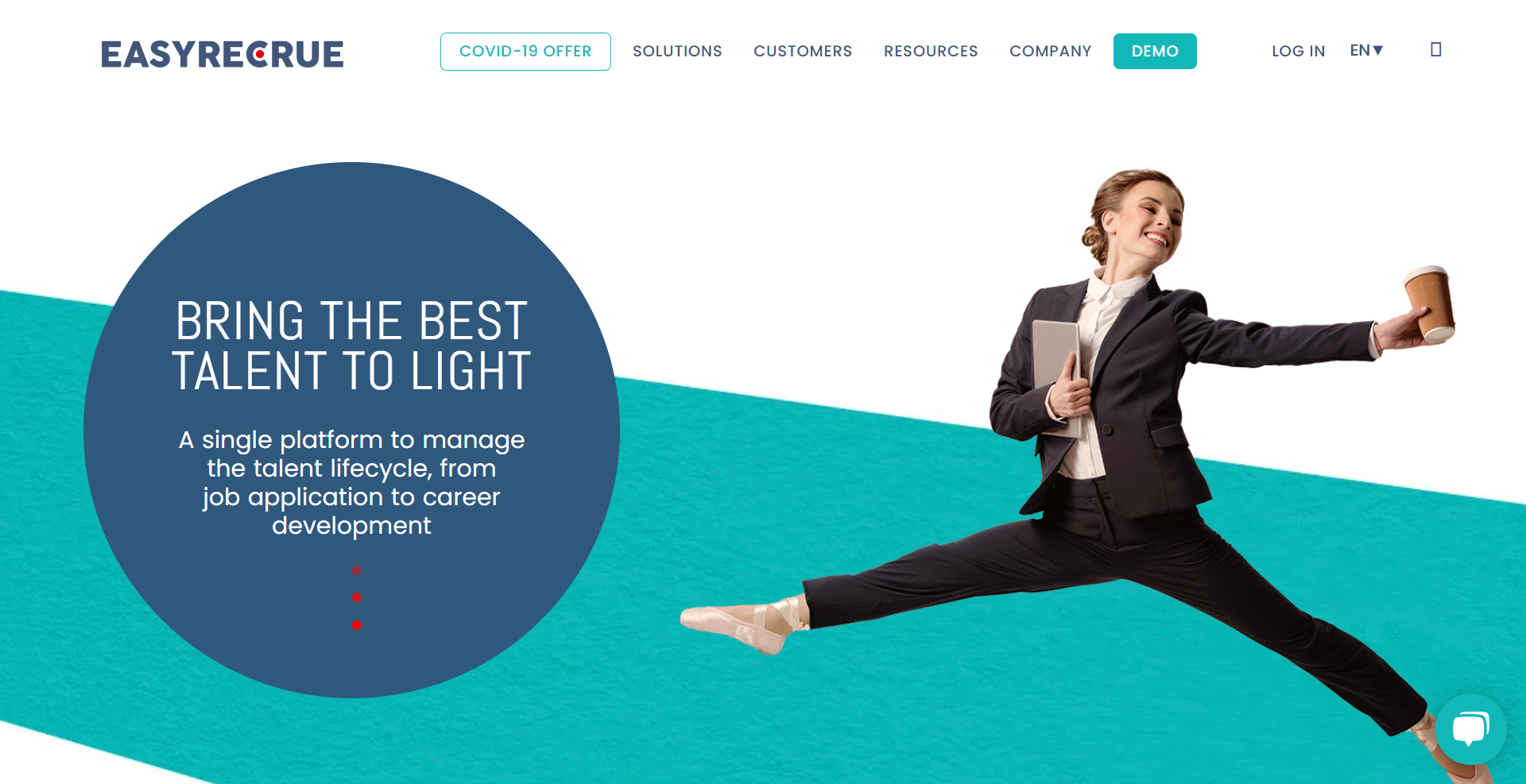Click the hero subtitle about talent lifecycle
The width and height of the screenshot is (1526, 784).
pos(351,482)
